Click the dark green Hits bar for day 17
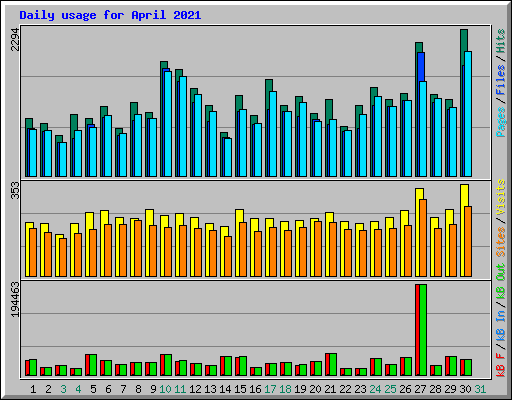 point(269,85)
